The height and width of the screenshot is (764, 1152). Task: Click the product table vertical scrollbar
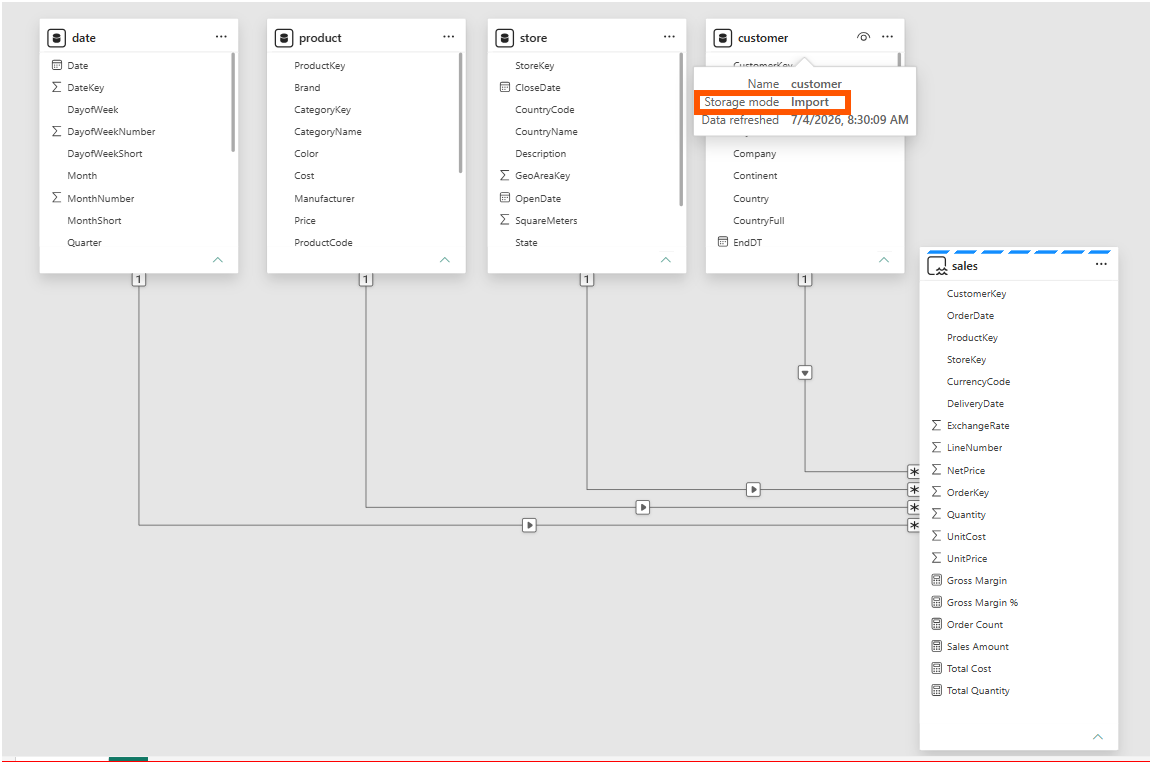click(x=461, y=112)
